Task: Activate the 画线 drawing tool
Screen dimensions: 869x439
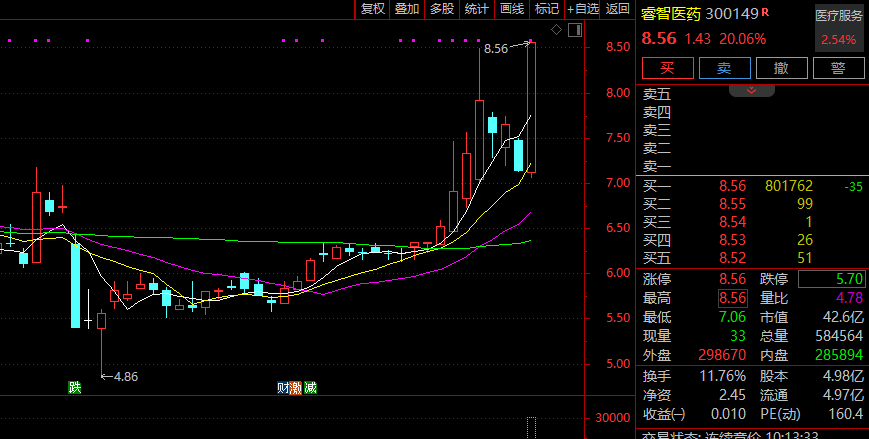Action: pyautogui.click(x=512, y=9)
